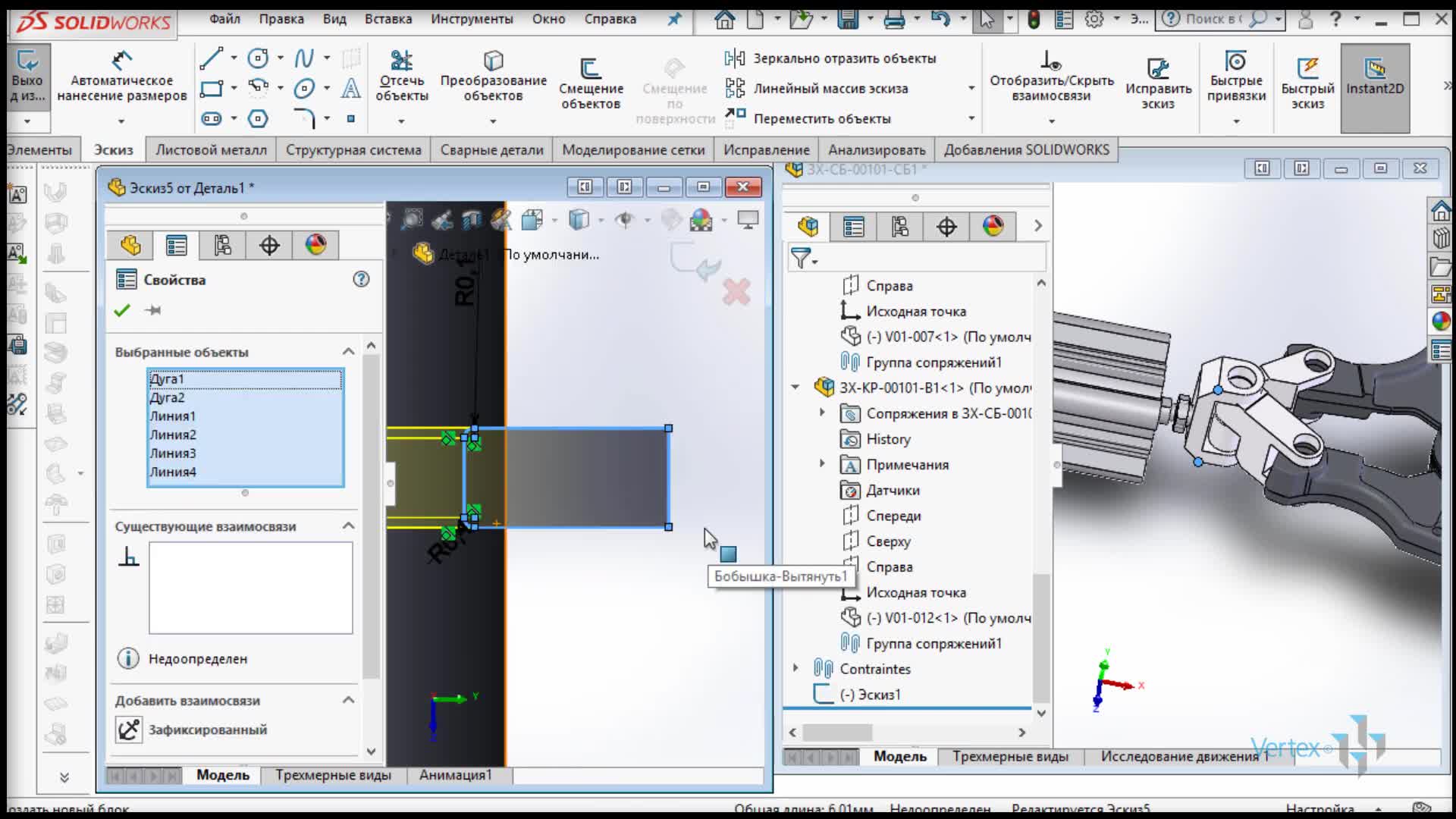Screen dimensions: 1456x819
Task: Open the Вставка menu
Action: 388,19
